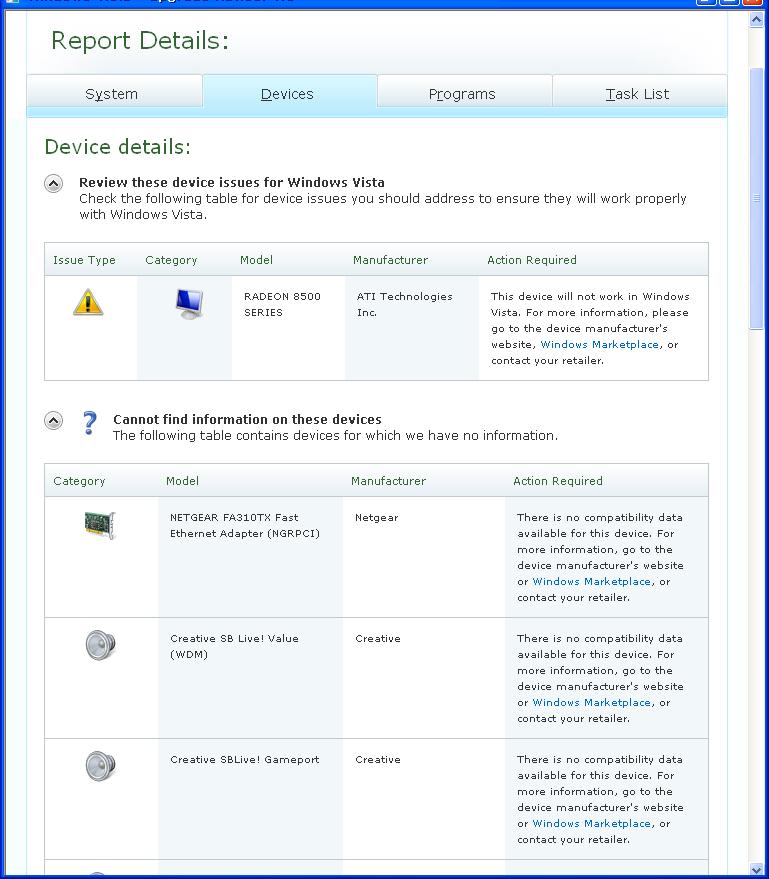Image resolution: width=769 pixels, height=879 pixels.
Task: Click the monitor category icon for RADEON 8500
Action: coord(189,303)
